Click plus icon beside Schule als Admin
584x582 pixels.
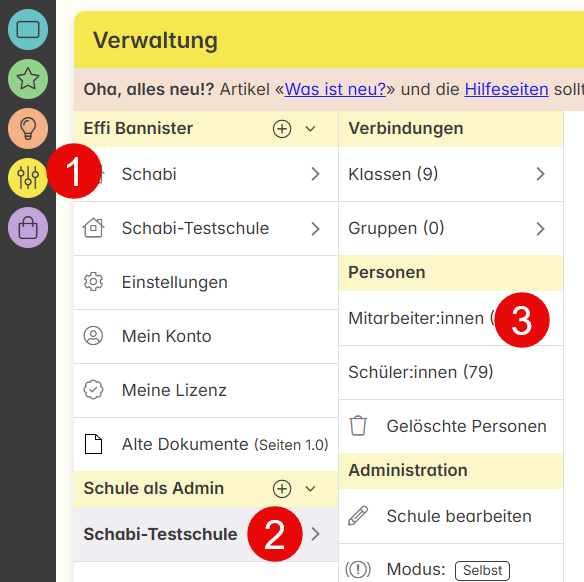[x=282, y=489]
